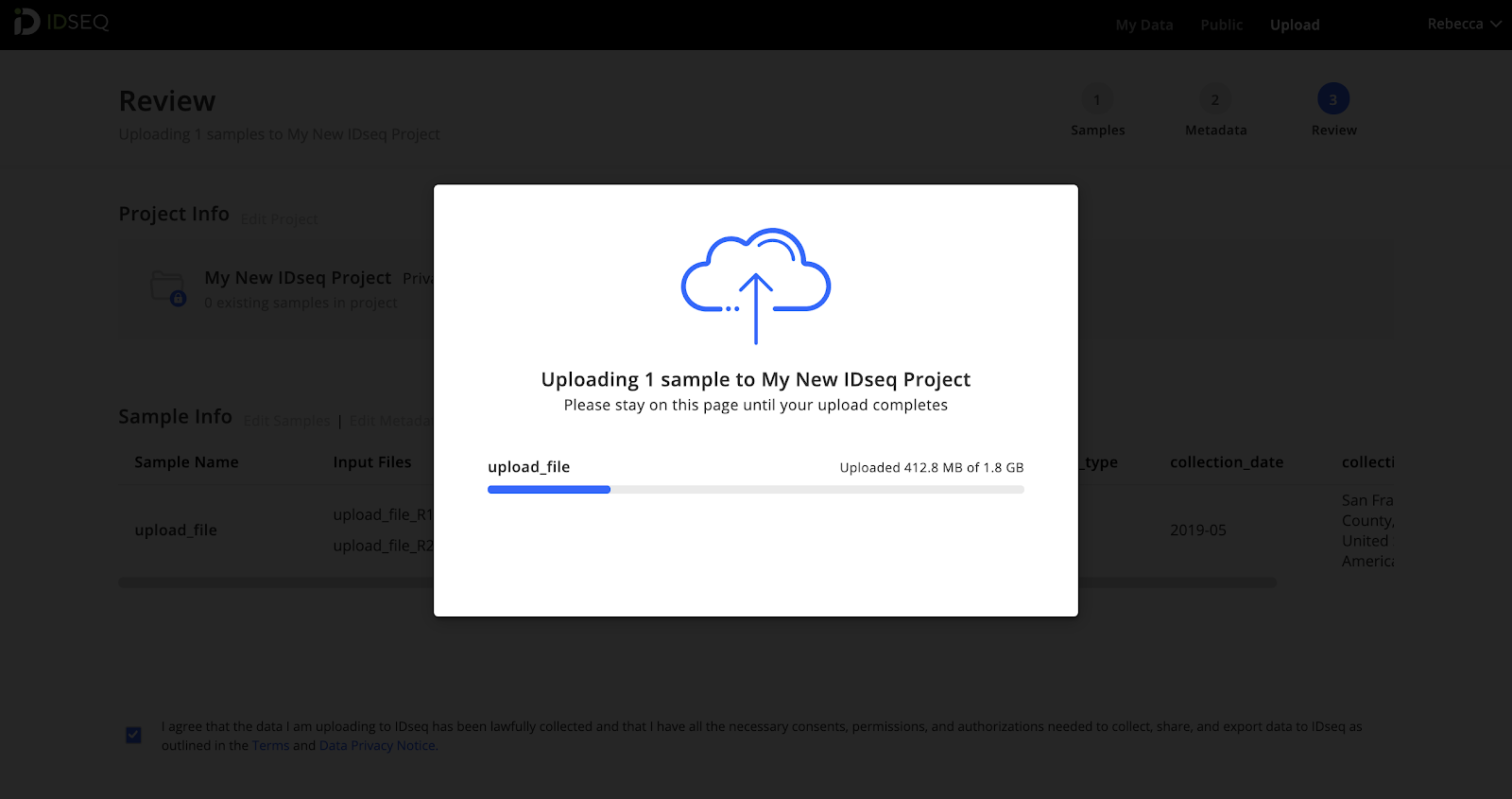Click the Input Files column header
This screenshot has height=799, width=1512.
tap(372, 462)
